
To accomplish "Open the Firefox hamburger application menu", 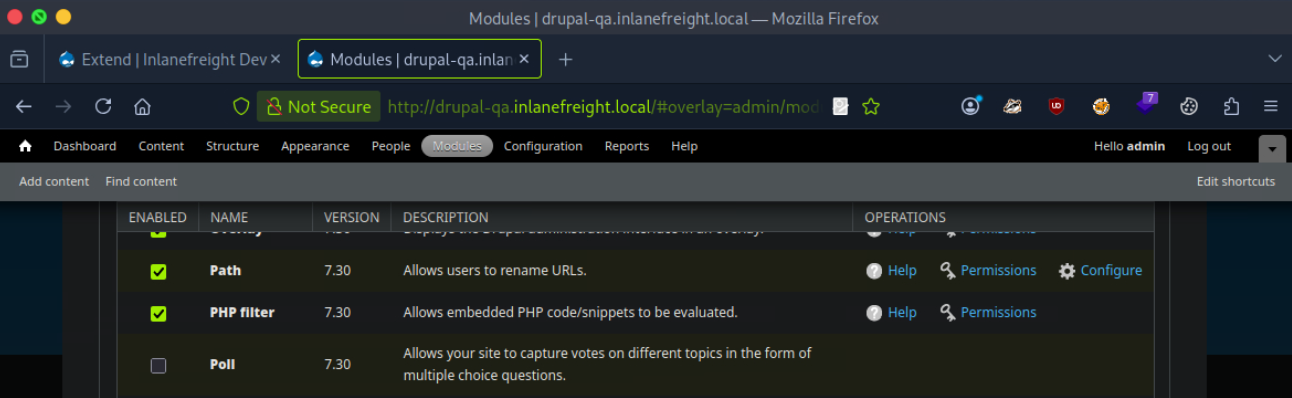I will coord(1271,106).
